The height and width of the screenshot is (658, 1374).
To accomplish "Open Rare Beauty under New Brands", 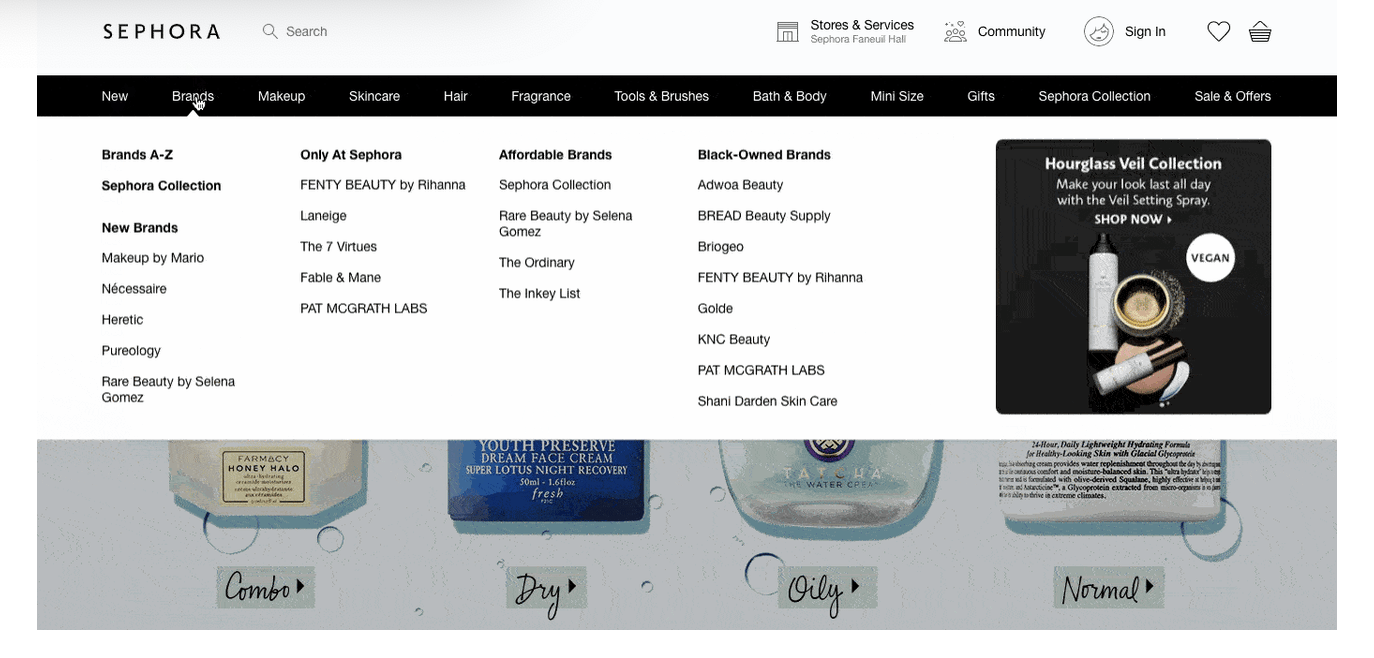I will [168, 389].
